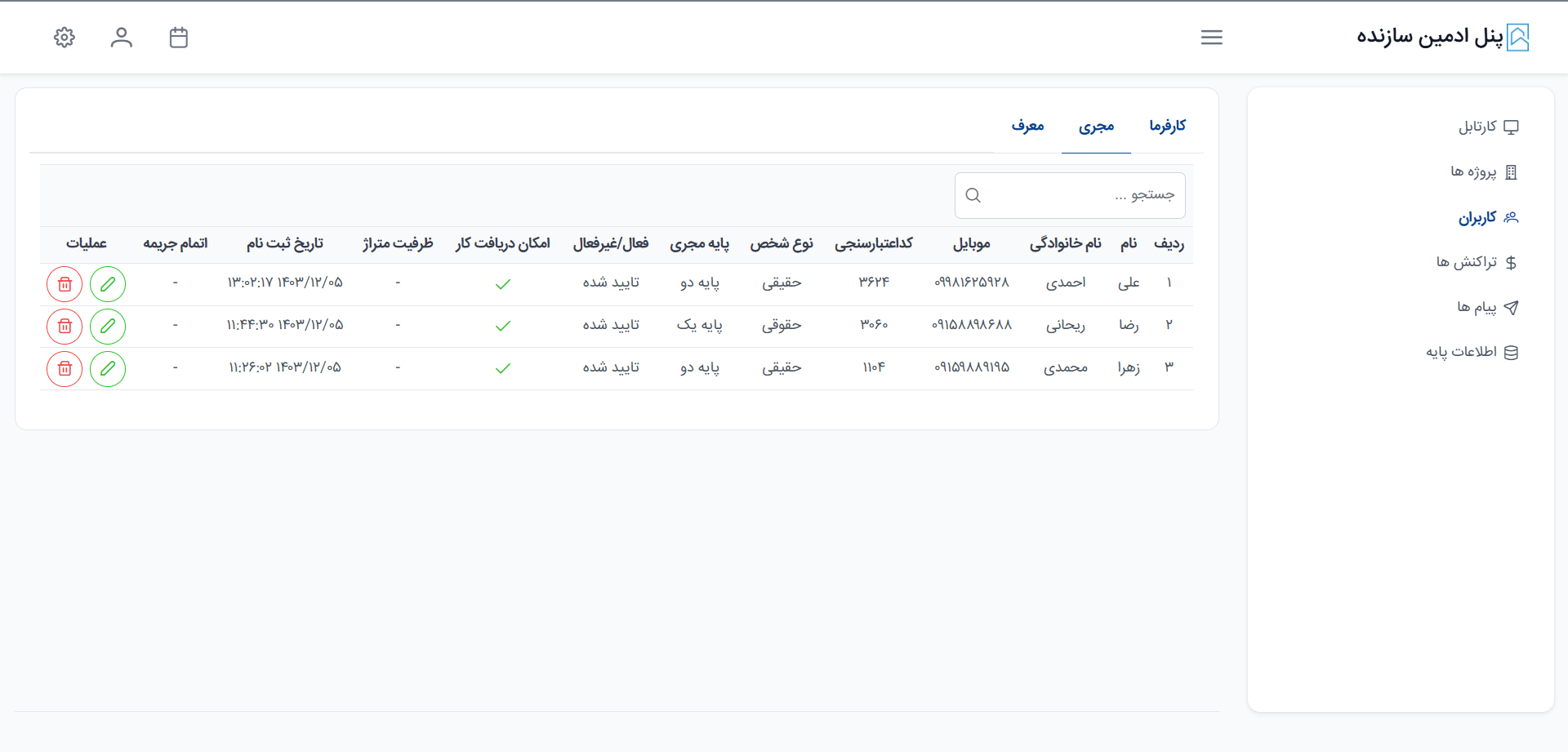Viewport: 1568px width, 752px height.
Task: Edit the رضا ریحانی row
Action: pyautogui.click(x=108, y=327)
